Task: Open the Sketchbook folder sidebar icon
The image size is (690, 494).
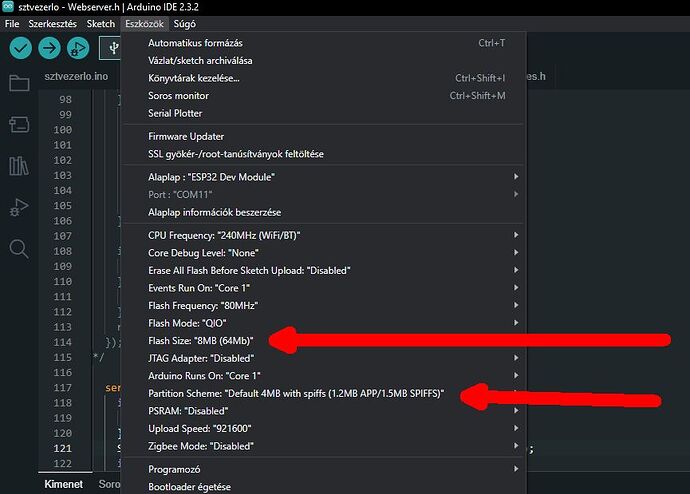Action: [19, 83]
